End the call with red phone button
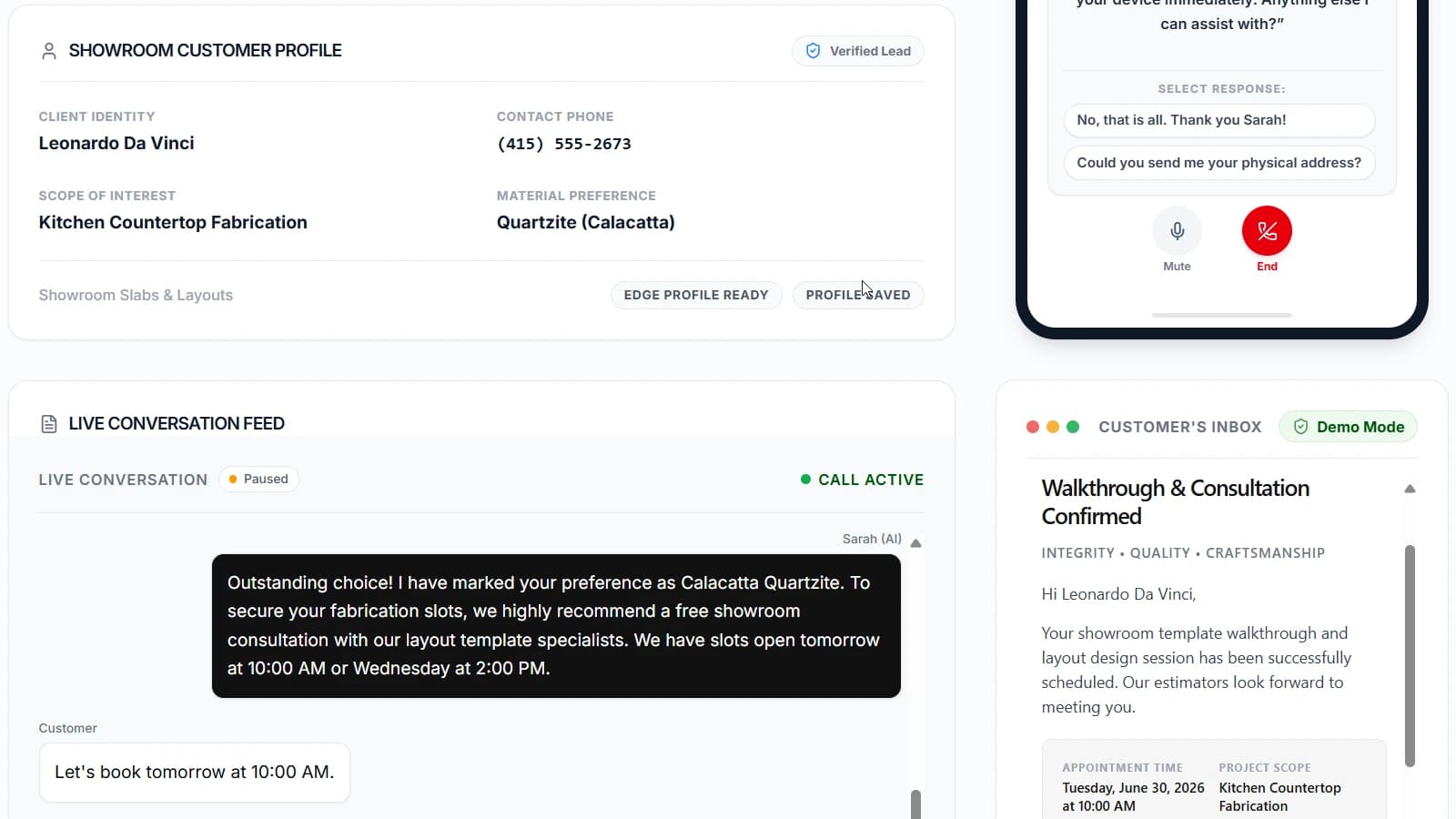The width and height of the screenshot is (1456, 819). click(x=1267, y=231)
